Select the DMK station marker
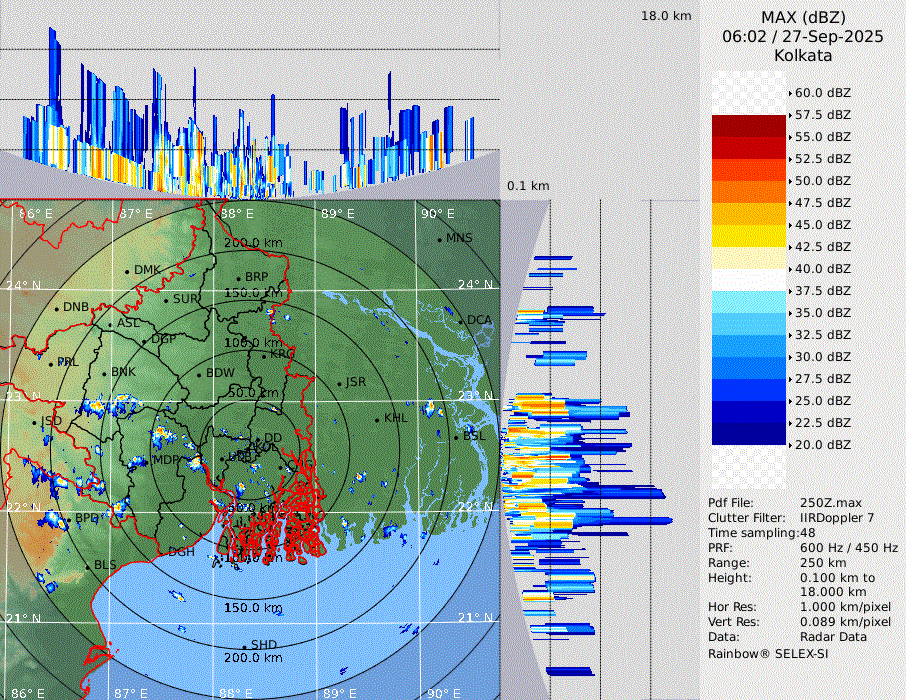906x700 pixels. (127, 271)
